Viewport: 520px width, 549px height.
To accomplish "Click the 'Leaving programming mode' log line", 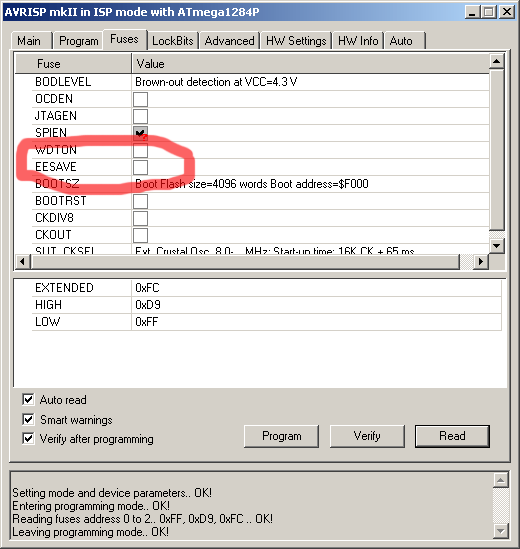I will [x=90, y=532].
